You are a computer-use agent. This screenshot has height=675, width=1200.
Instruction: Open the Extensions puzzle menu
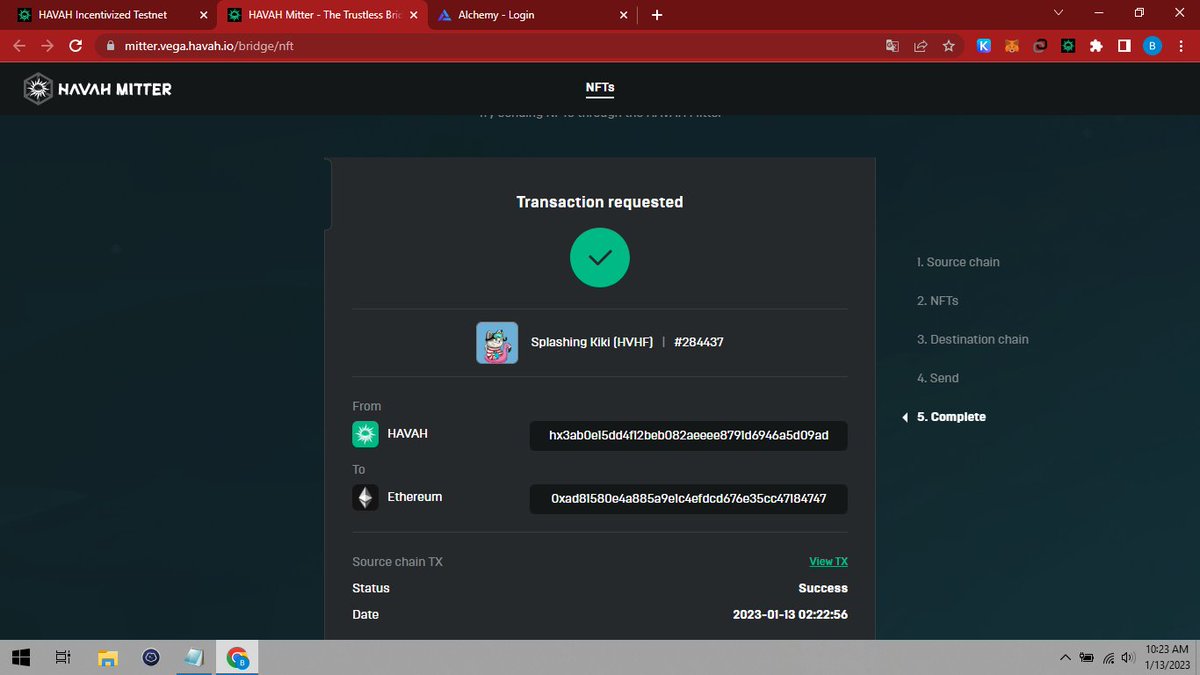[1096, 46]
